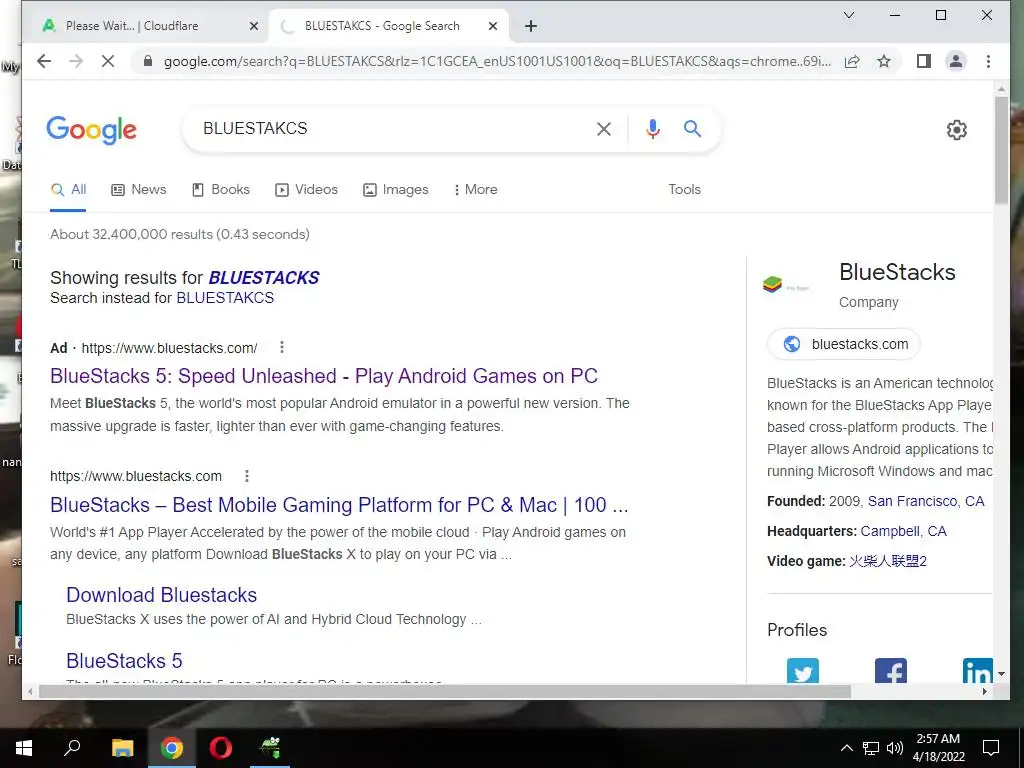Click the browser address bar URL
This screenshot has width=1024, height=768.
coord(496,61)
